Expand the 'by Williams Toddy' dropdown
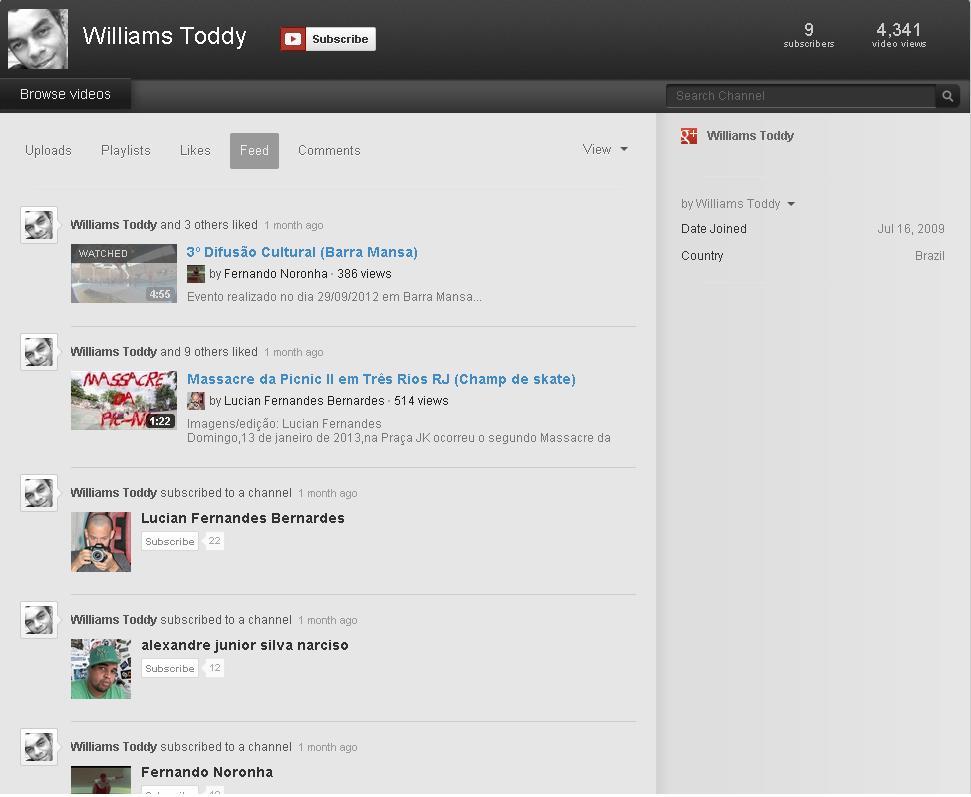This screenshot has height=797, width=971. click(x=738, y=204)
